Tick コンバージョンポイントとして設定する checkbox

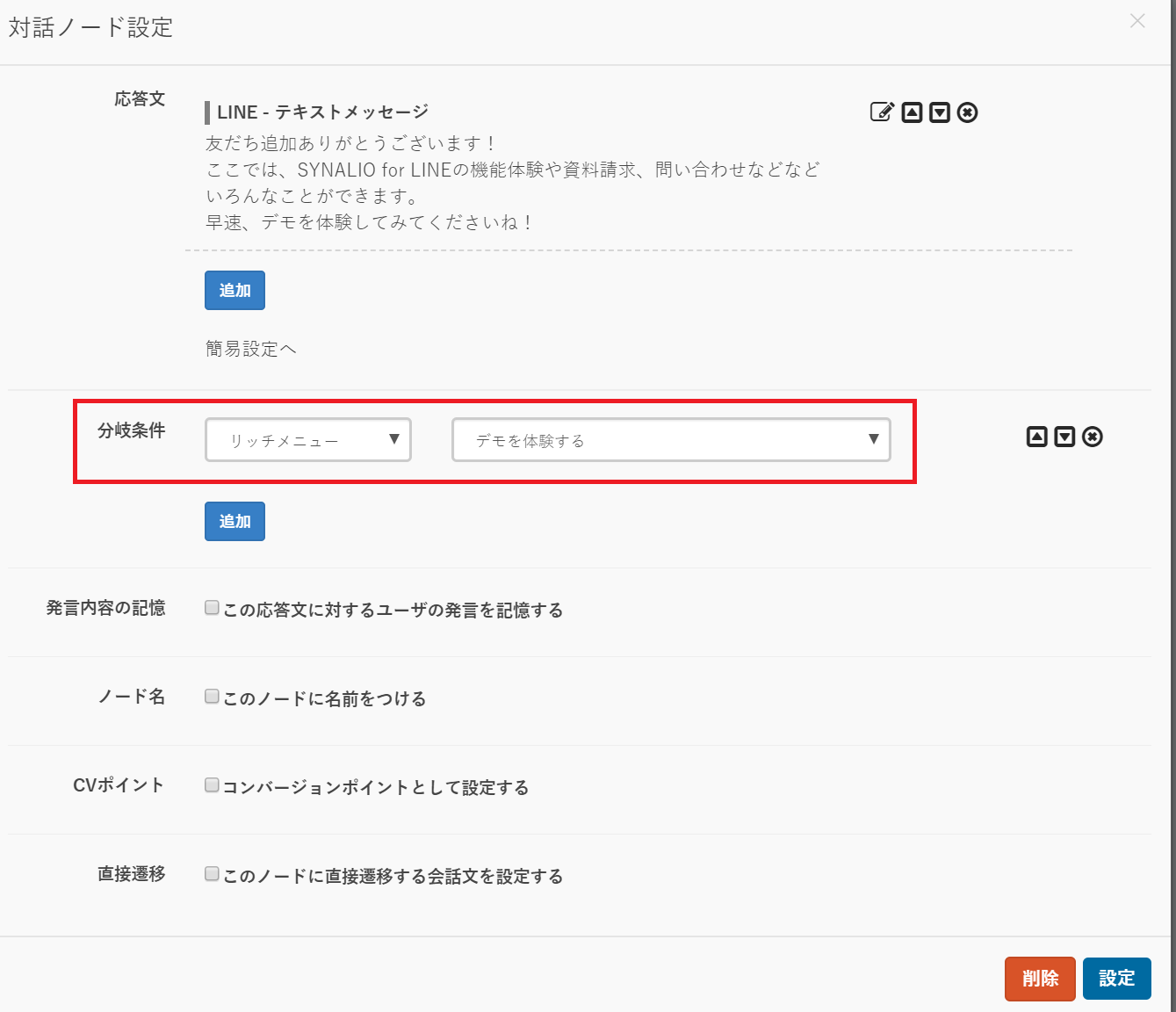click(x=212, y=785)
